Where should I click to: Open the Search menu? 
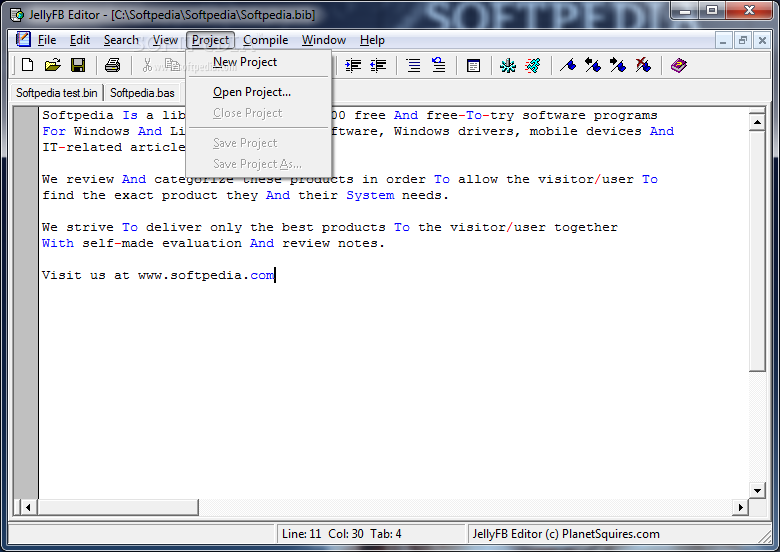click(x=121, y=40)
